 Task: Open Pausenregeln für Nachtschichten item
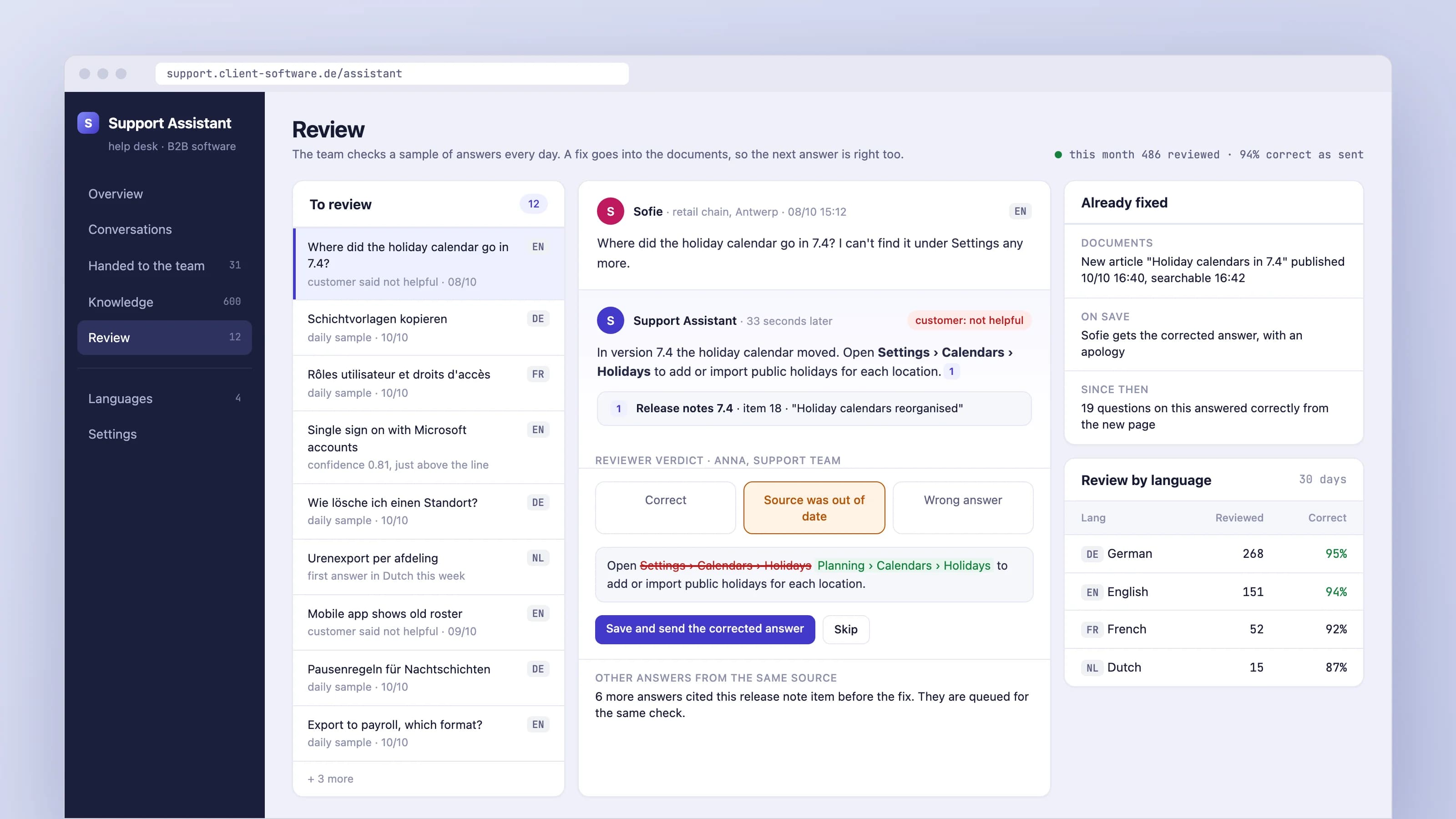pyautogui.click(x=429, y=677)
